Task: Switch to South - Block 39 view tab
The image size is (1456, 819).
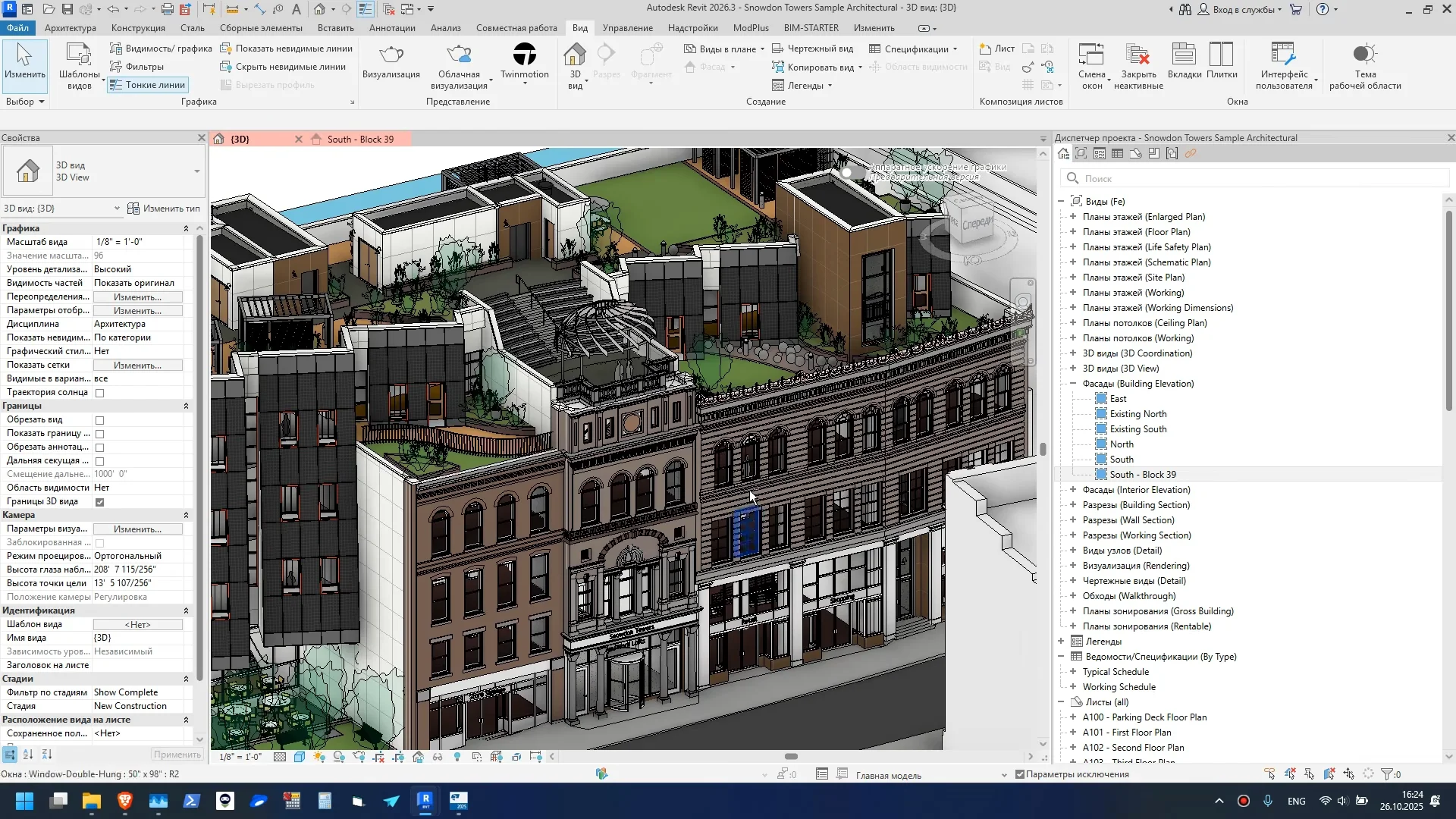Action: pos(360,140)
